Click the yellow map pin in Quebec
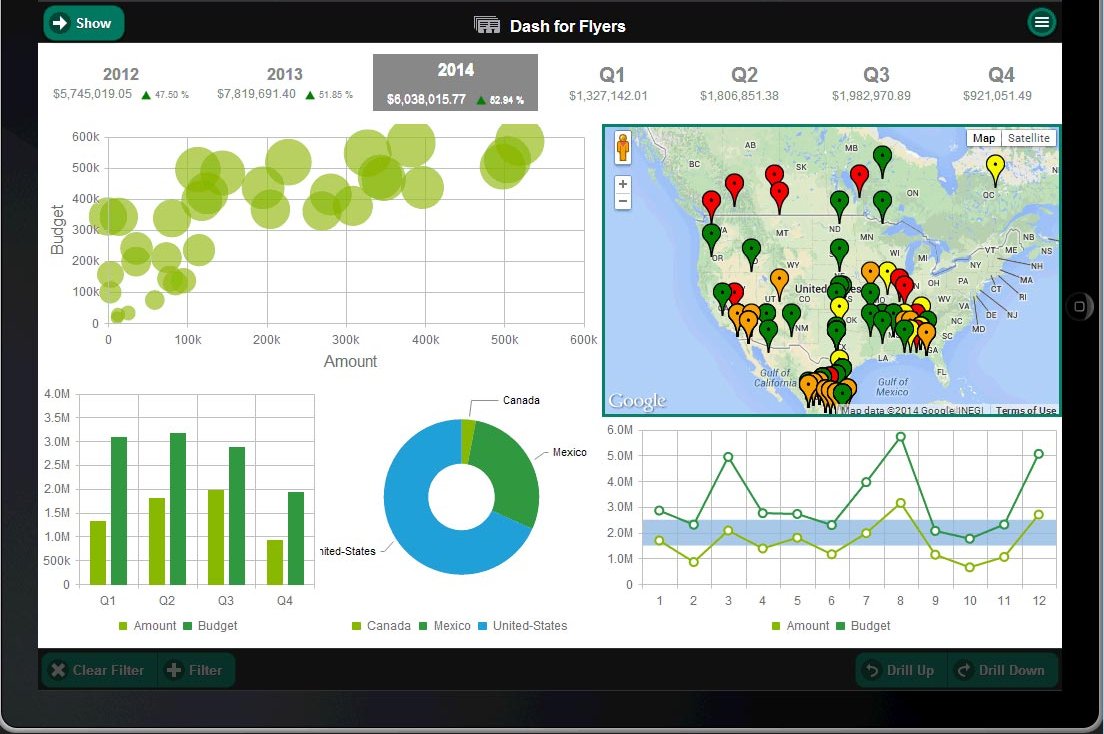Image resolution: width=1104 pixels, height=734 pixels. (994, 167)
